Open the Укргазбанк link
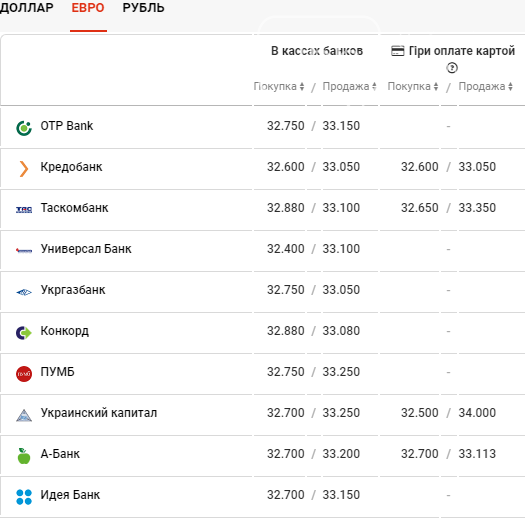The width and height of the screenshot is (525, 518). click(x=73, y=290)
